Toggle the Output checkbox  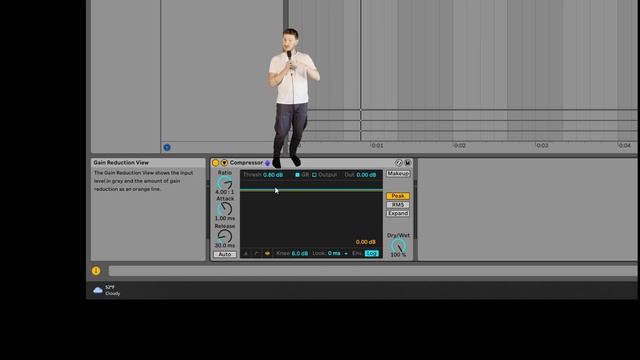click(x=314, y=175)
